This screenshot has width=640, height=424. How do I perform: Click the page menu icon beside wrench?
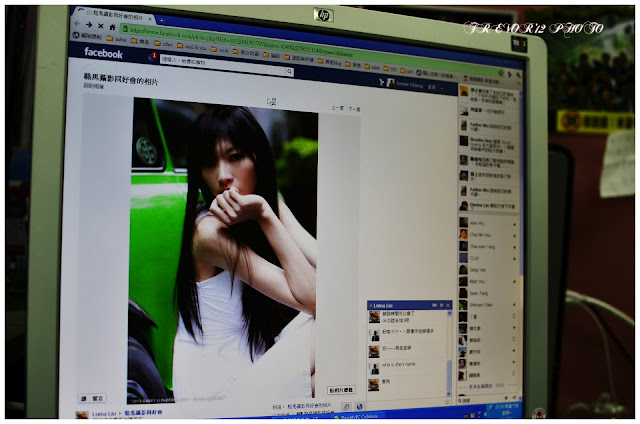[x=509, y=75]
